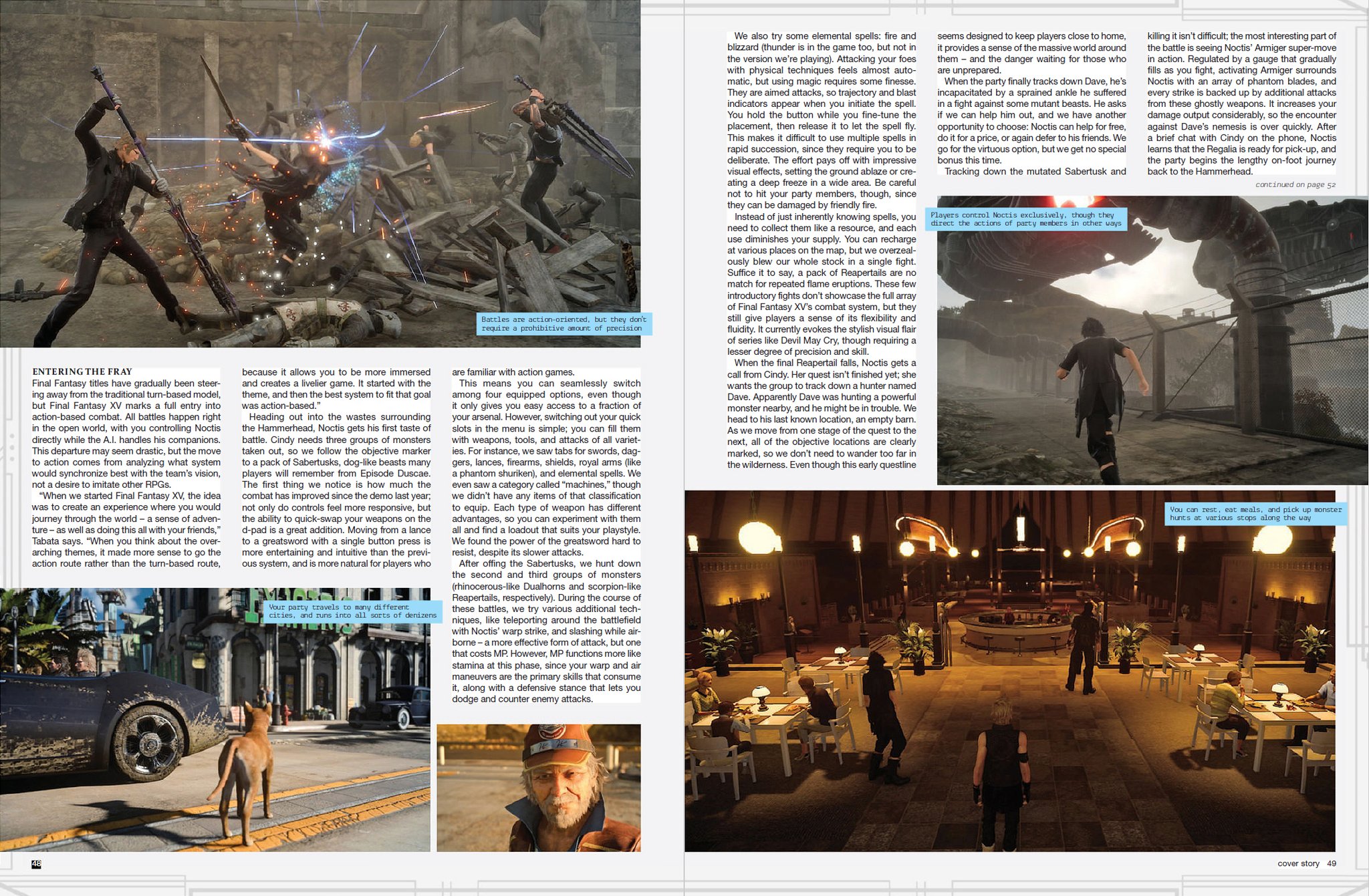The width and height of the screenshot is (1369, 896).
Task: Click the line "are familiar with action games."
Action: pyautogui.click(x=513, y=372)
